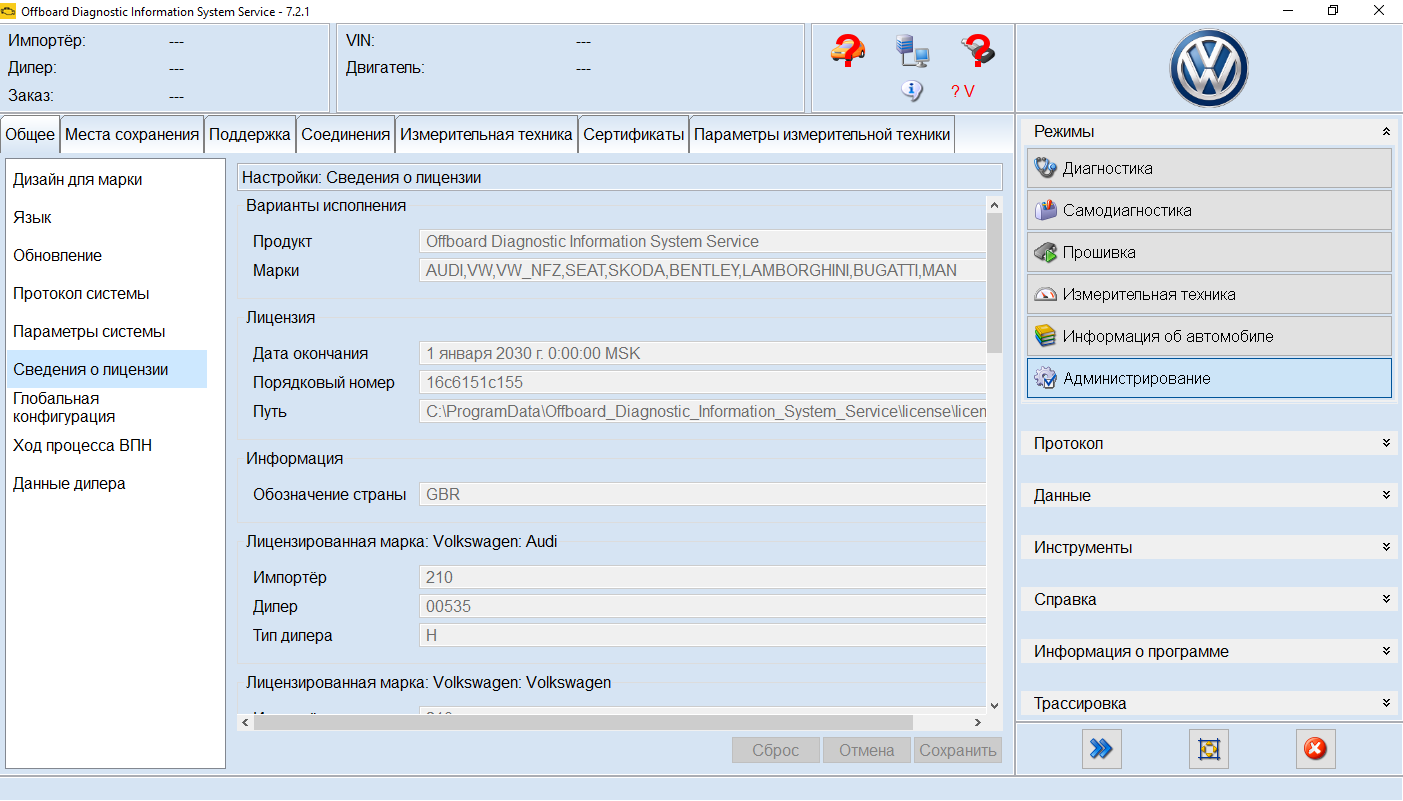Click the car with question mark icon

[x=847, y=50]
